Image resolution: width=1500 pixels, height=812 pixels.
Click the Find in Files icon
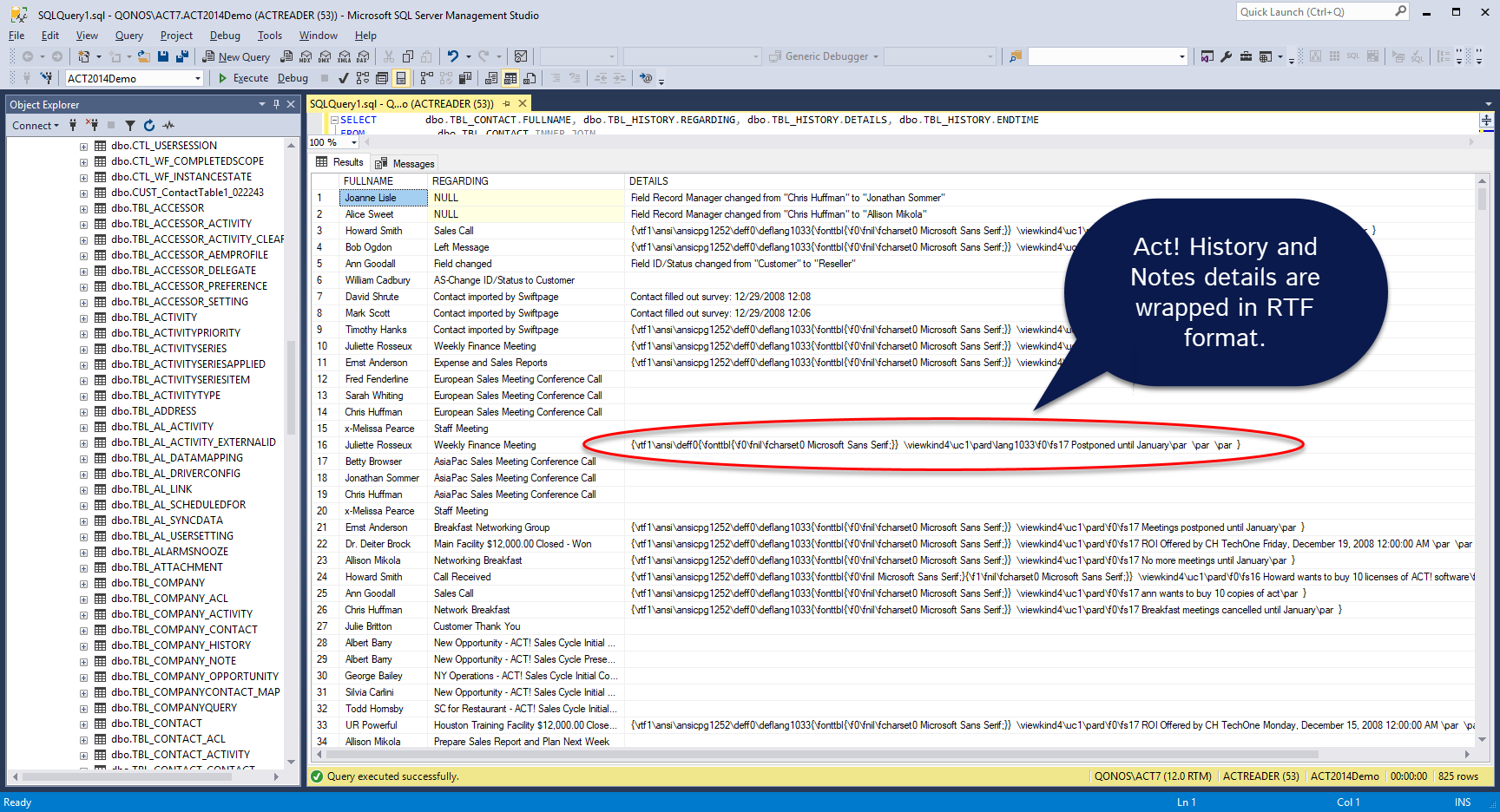point(1015,56)
